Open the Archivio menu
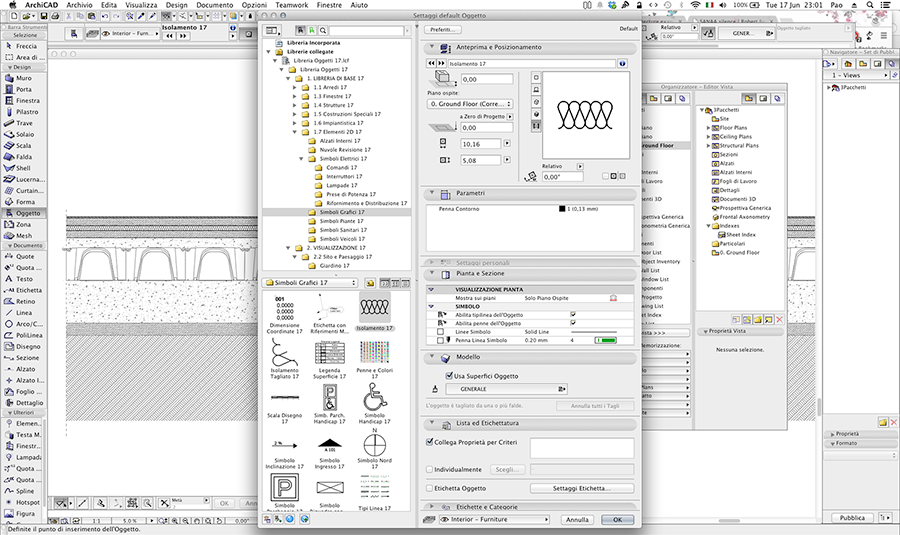The width and height of the screenshot is (900, 535). click(x=79, y=5)
